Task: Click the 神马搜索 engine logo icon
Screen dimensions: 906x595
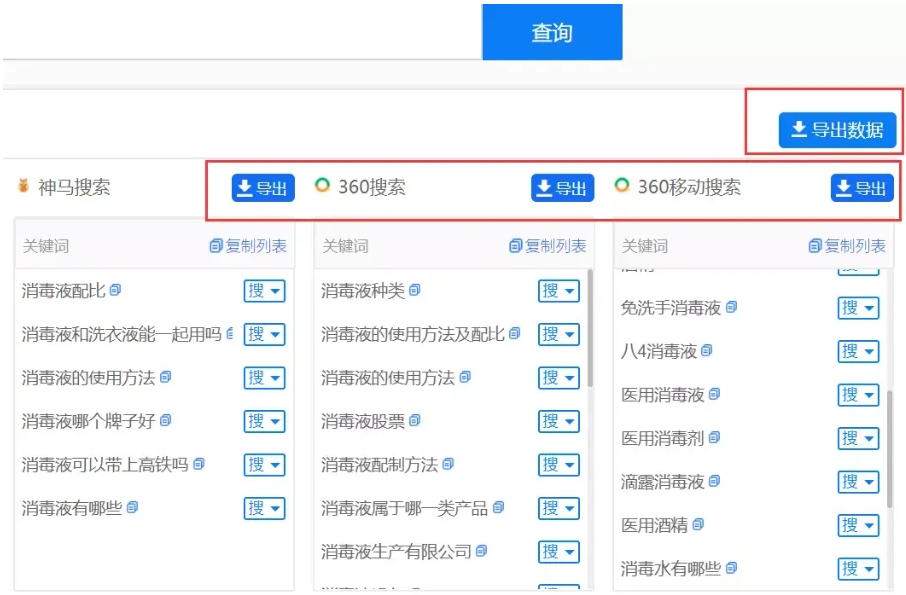Action: pyautogui.click(x=24, y=185)
